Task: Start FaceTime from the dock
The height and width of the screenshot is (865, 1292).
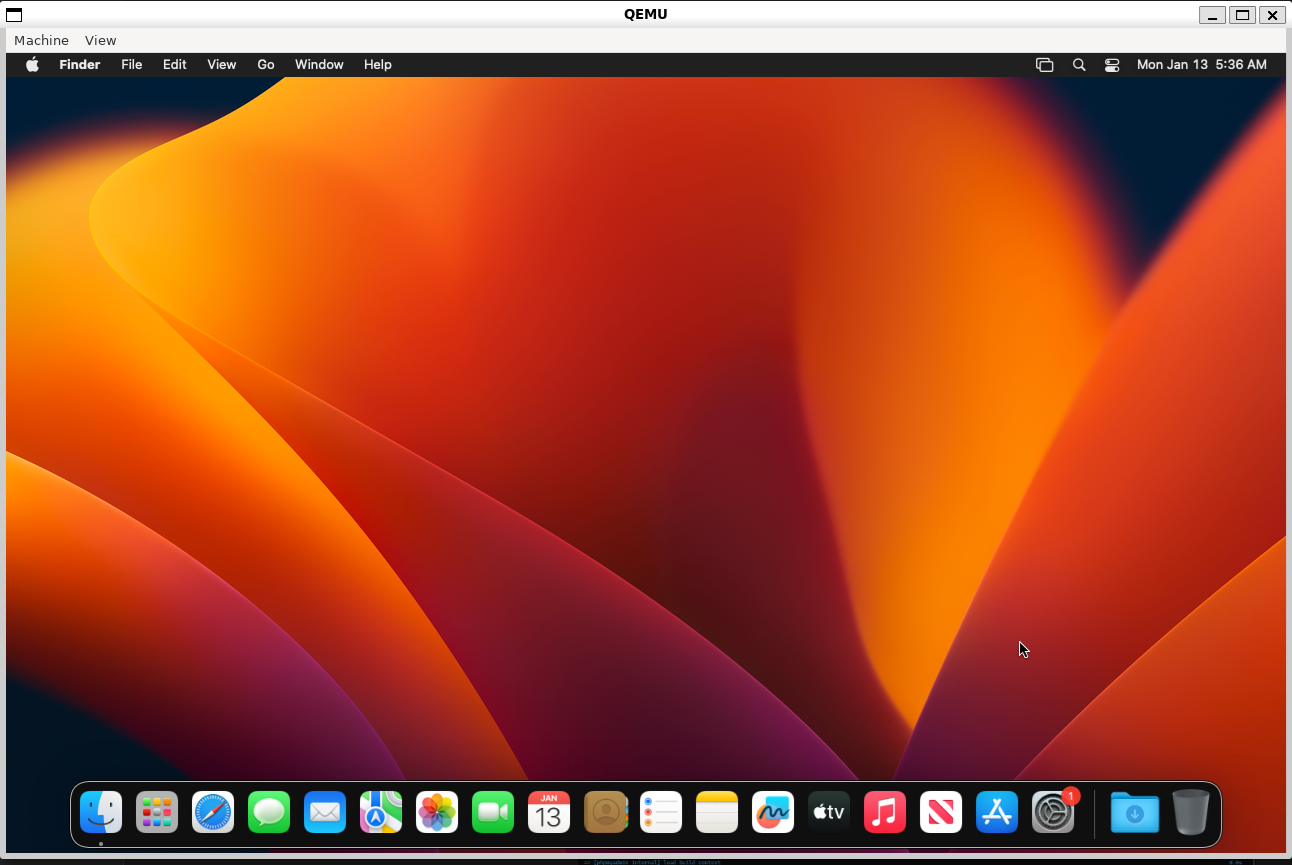Action: point(493,812)
